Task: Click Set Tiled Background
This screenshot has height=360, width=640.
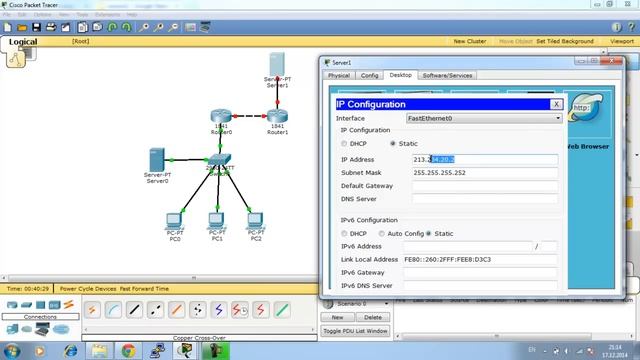Action: click(564, 41)
